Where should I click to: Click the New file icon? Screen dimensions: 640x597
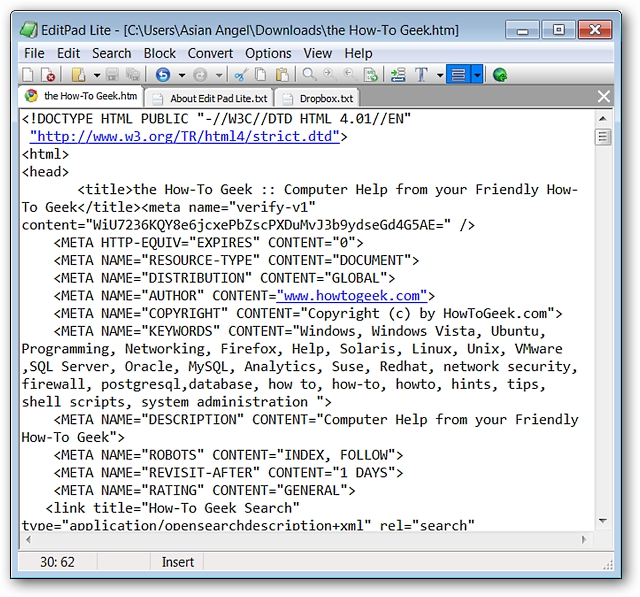coord(28,75)
